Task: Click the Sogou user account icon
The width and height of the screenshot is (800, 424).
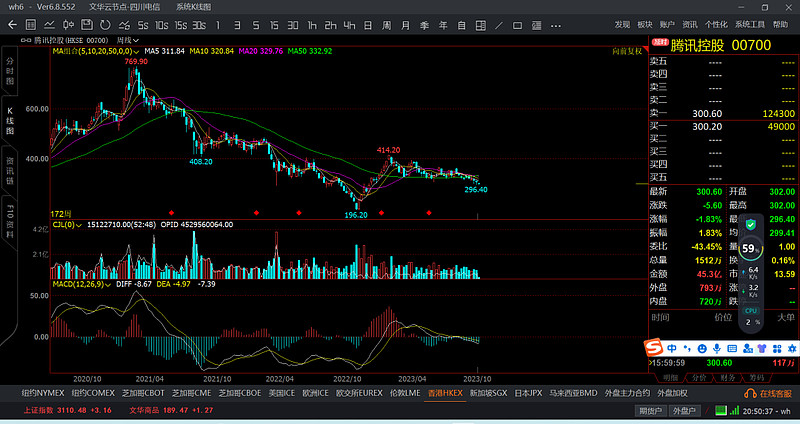Action: tap(747, 348)
